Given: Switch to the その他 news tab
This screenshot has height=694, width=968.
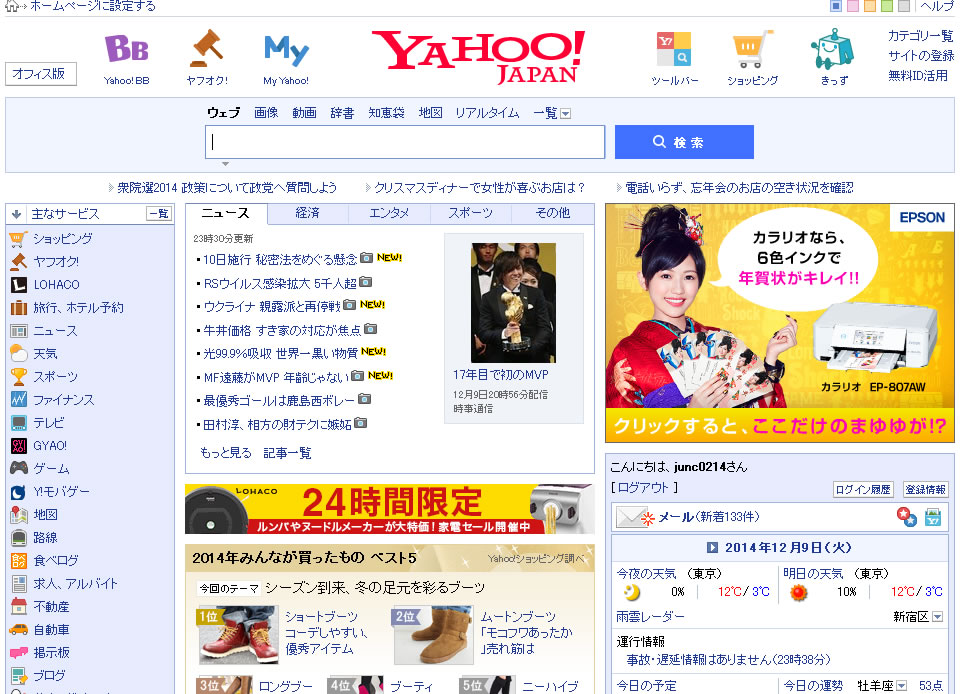Looking at the screenshot, I should (x=553, y=213).
